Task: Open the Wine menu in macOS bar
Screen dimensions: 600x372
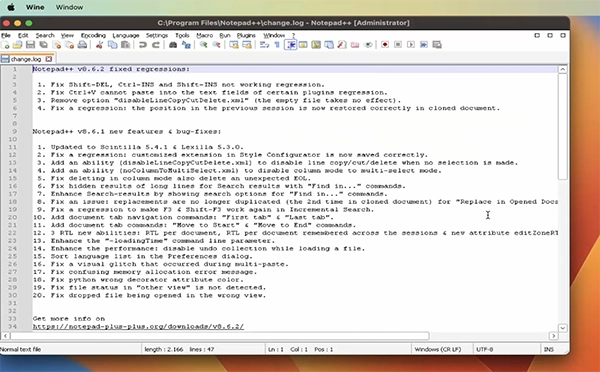Action: point(35,7)
